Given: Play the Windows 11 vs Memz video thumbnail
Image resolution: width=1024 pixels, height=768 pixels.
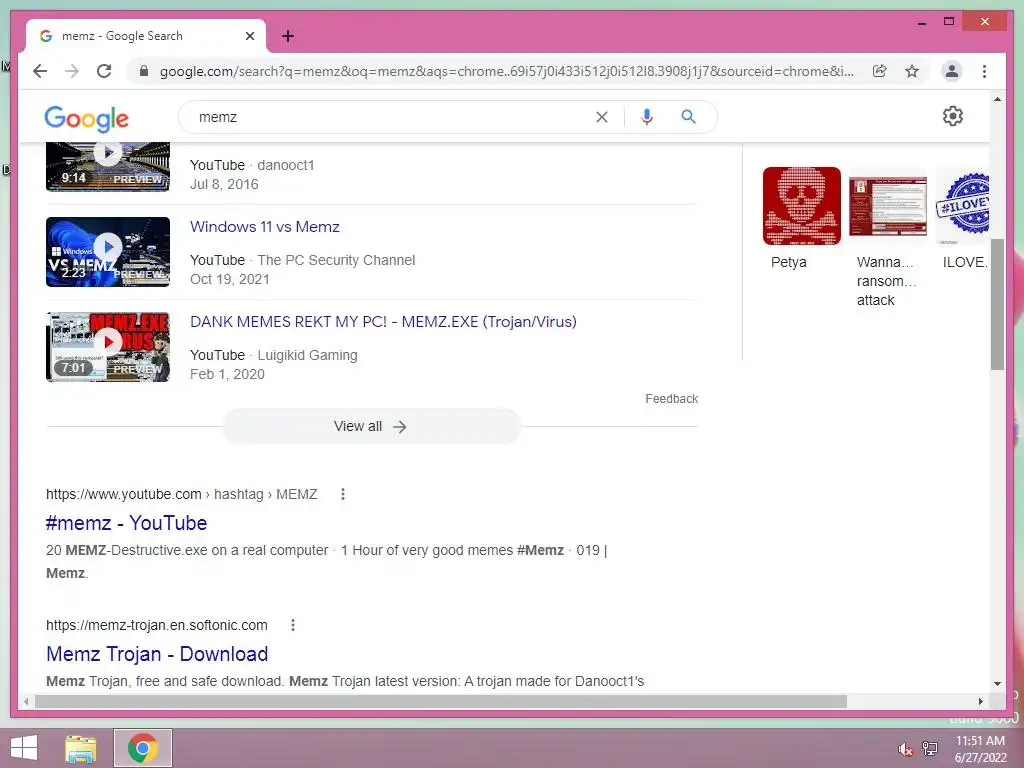Looking at the screenshot, I should tap(108, 252).
